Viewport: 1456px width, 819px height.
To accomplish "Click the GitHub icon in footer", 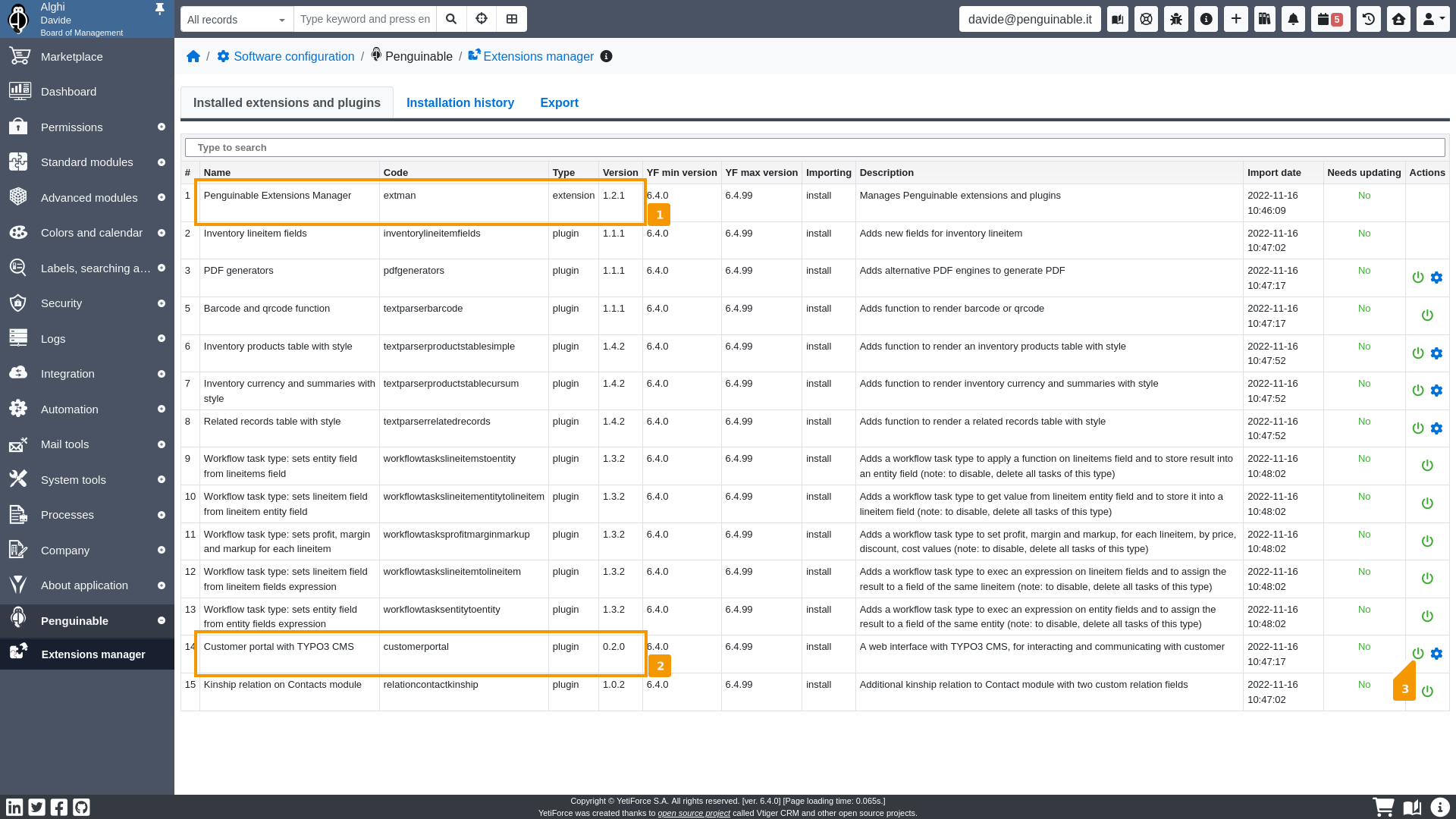I will click(x=81, y=807).
